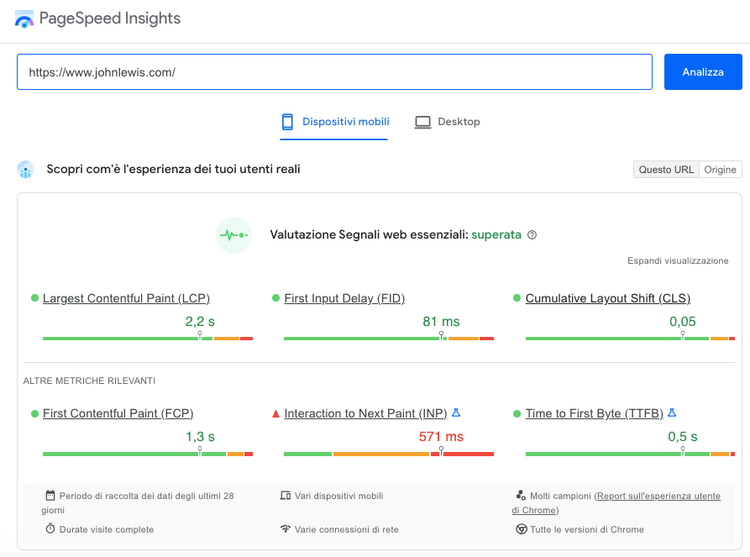Click the PageSpeed Insights logo icon
This screenshot has width=750, height=557.
click(24, 19)
